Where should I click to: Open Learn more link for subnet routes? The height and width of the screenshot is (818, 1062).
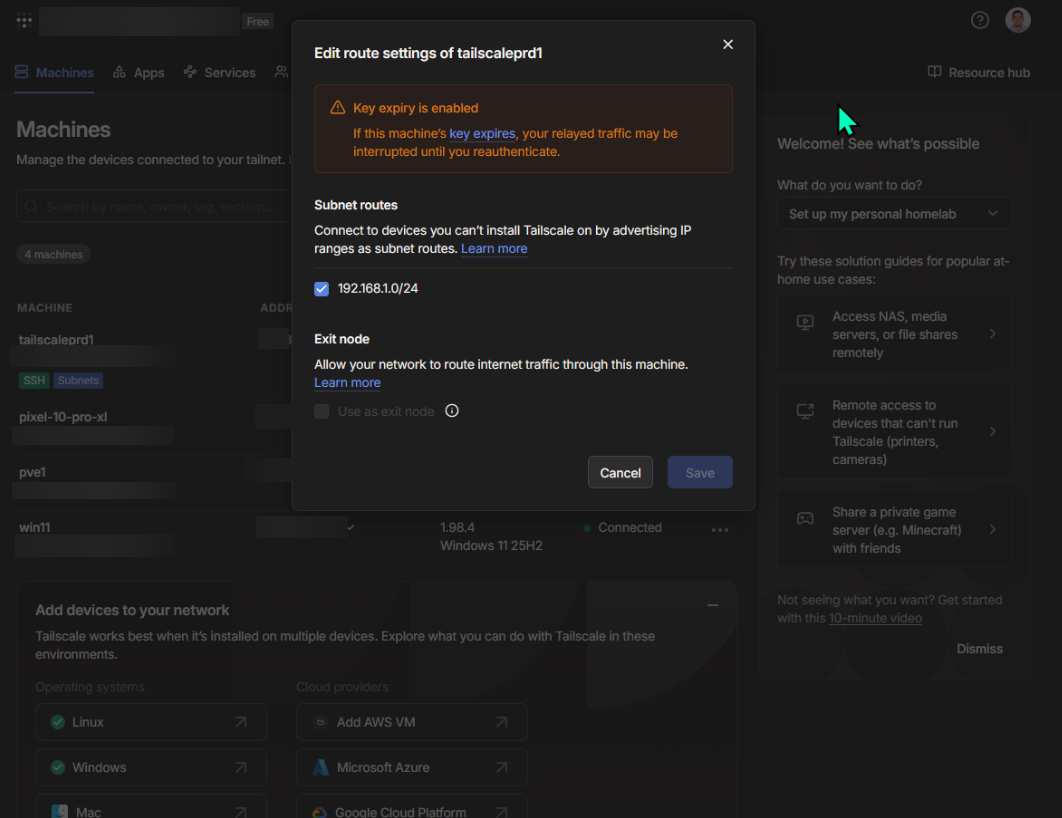pos(494,249)
